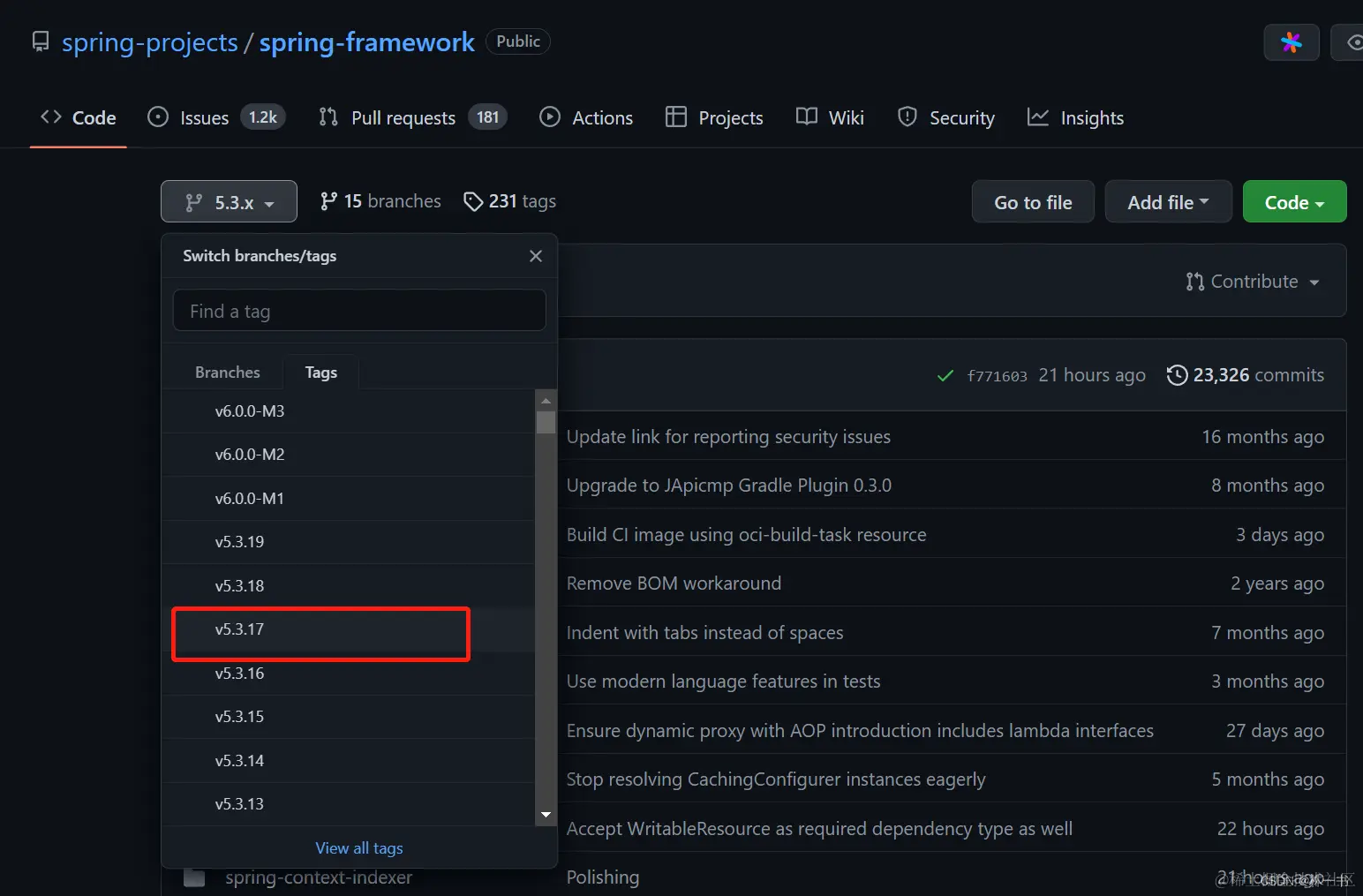Open the 15 branches link

click(x=380, y=201)
